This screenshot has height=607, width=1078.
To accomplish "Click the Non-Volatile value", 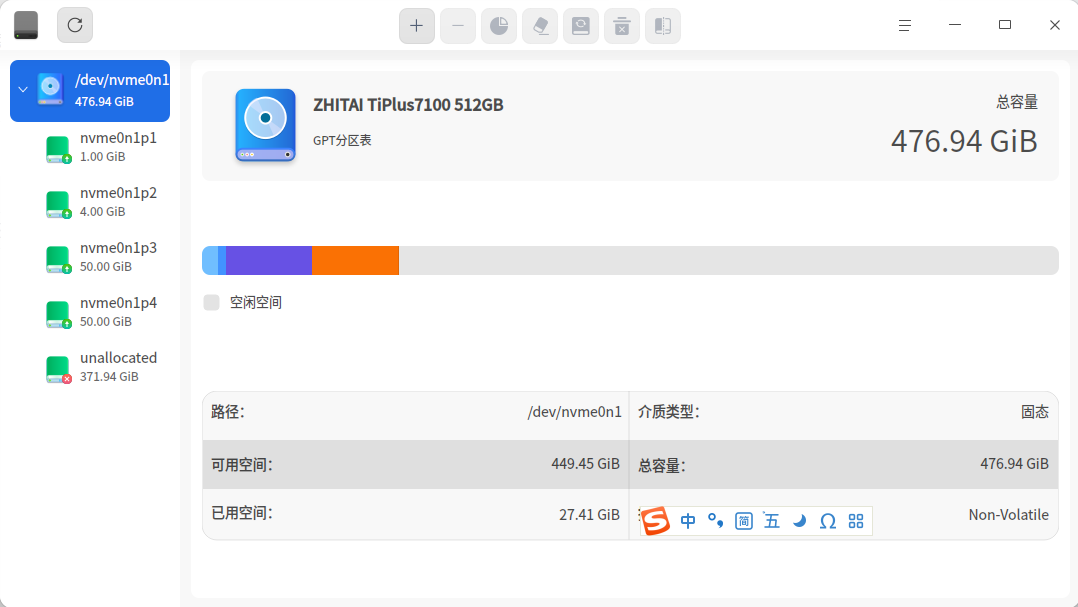I will [1009, 515].
